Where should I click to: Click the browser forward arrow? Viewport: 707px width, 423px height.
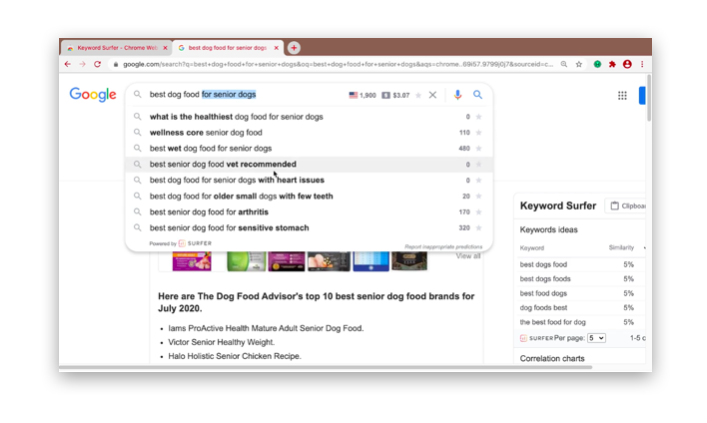click(x=83, y=64)
